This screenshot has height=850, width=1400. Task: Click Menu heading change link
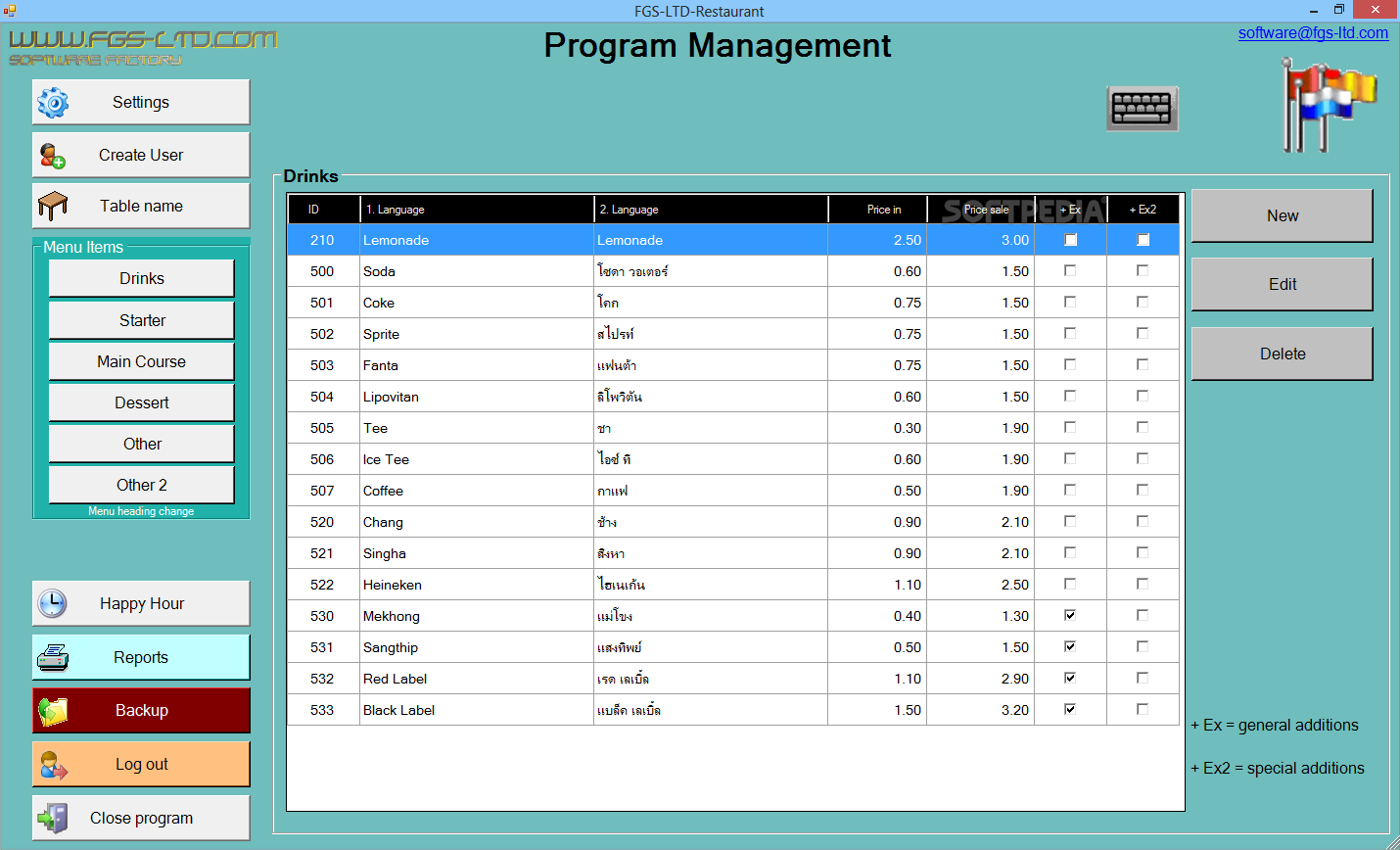pyautogui.click(x=141, y=511)
